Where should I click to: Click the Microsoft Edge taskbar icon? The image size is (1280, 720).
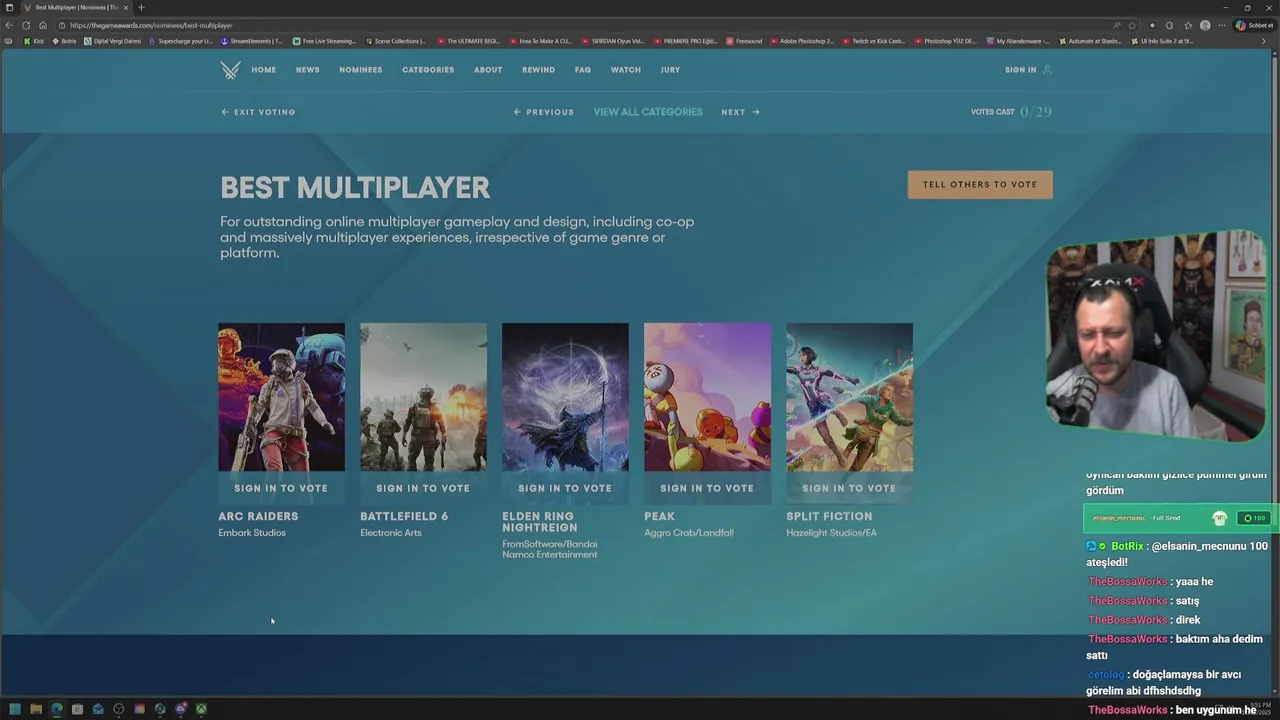pyautogui.click(x=56, y=709)
